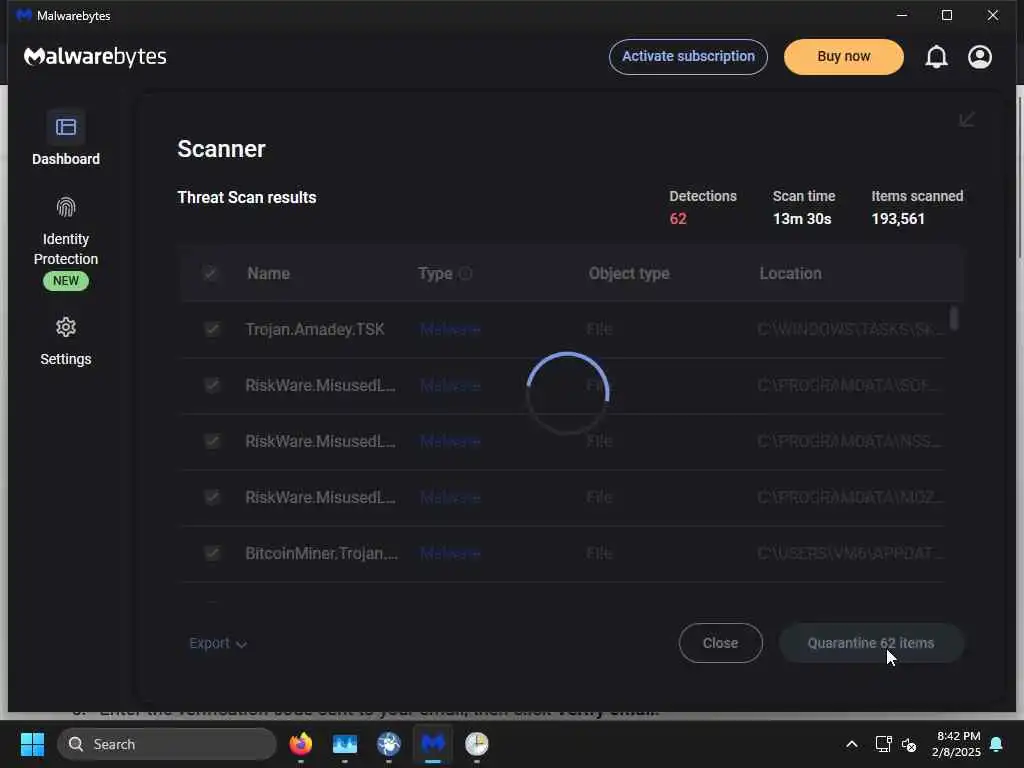Open Firefox from the taskbar
This screenshot has width=1024, height=768.
pos(300,744)
